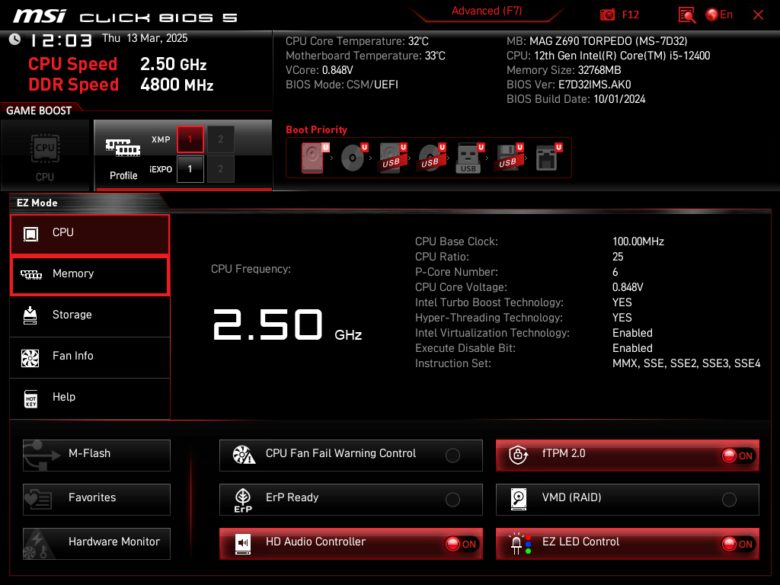Select the USB hard disk boot device icon
This screenshot has height=585, width=780.
click(x=392, y=157)
